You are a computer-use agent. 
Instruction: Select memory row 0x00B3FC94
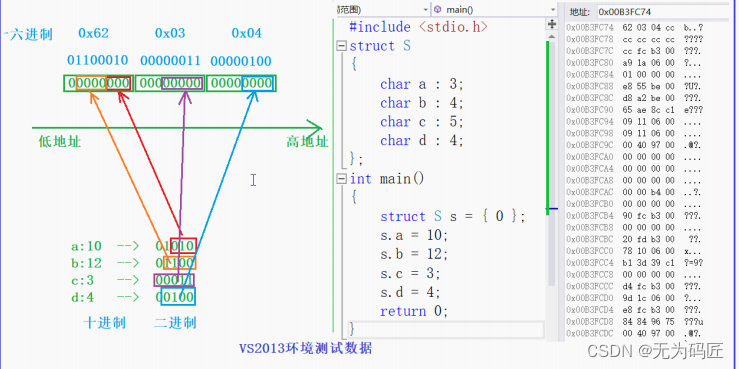pos(635,122)
